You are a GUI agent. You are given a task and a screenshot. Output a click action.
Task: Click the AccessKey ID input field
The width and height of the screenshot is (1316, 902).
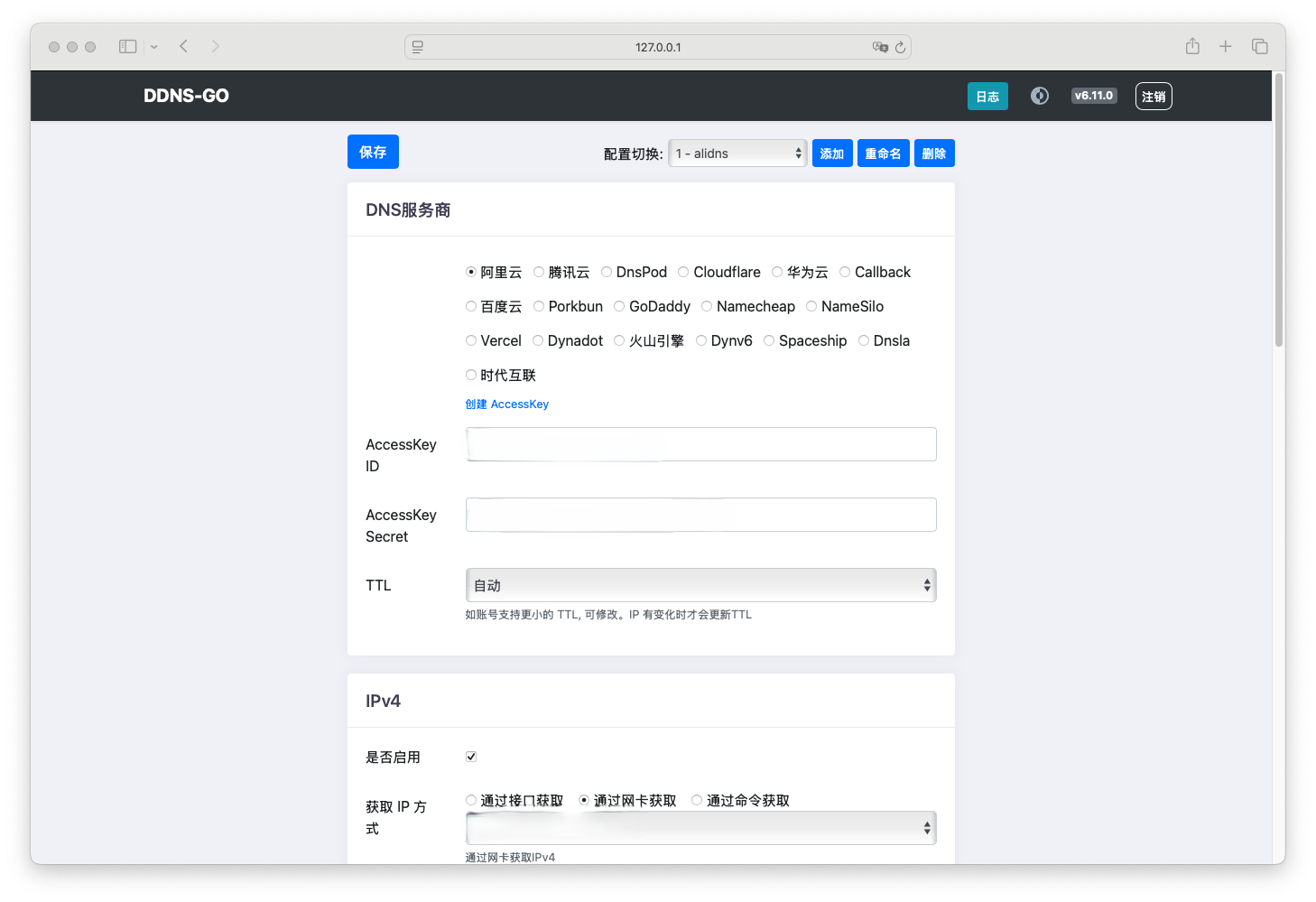(x=701, y=444)
